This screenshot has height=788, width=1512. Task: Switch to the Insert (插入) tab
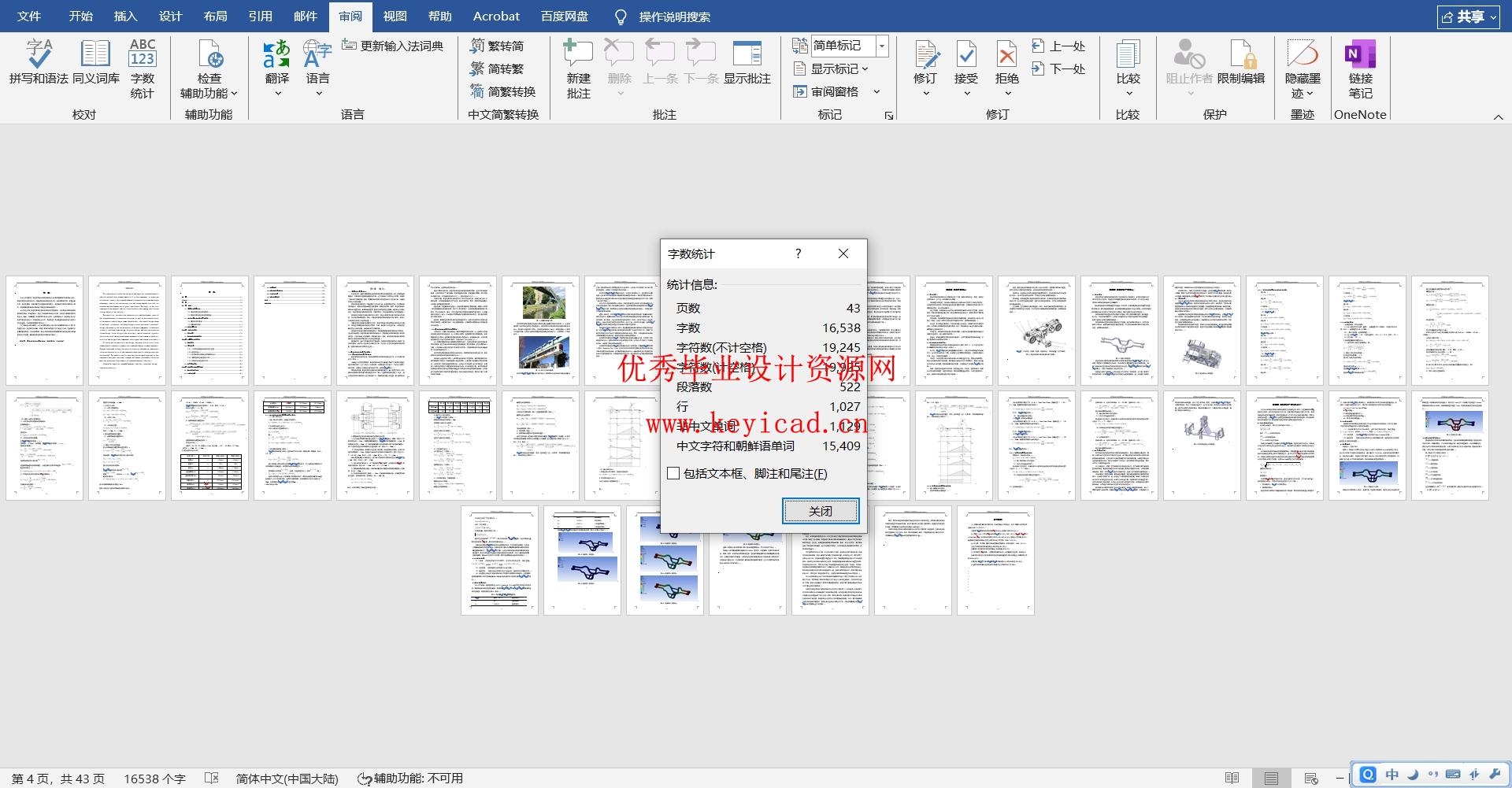[125, 16]
